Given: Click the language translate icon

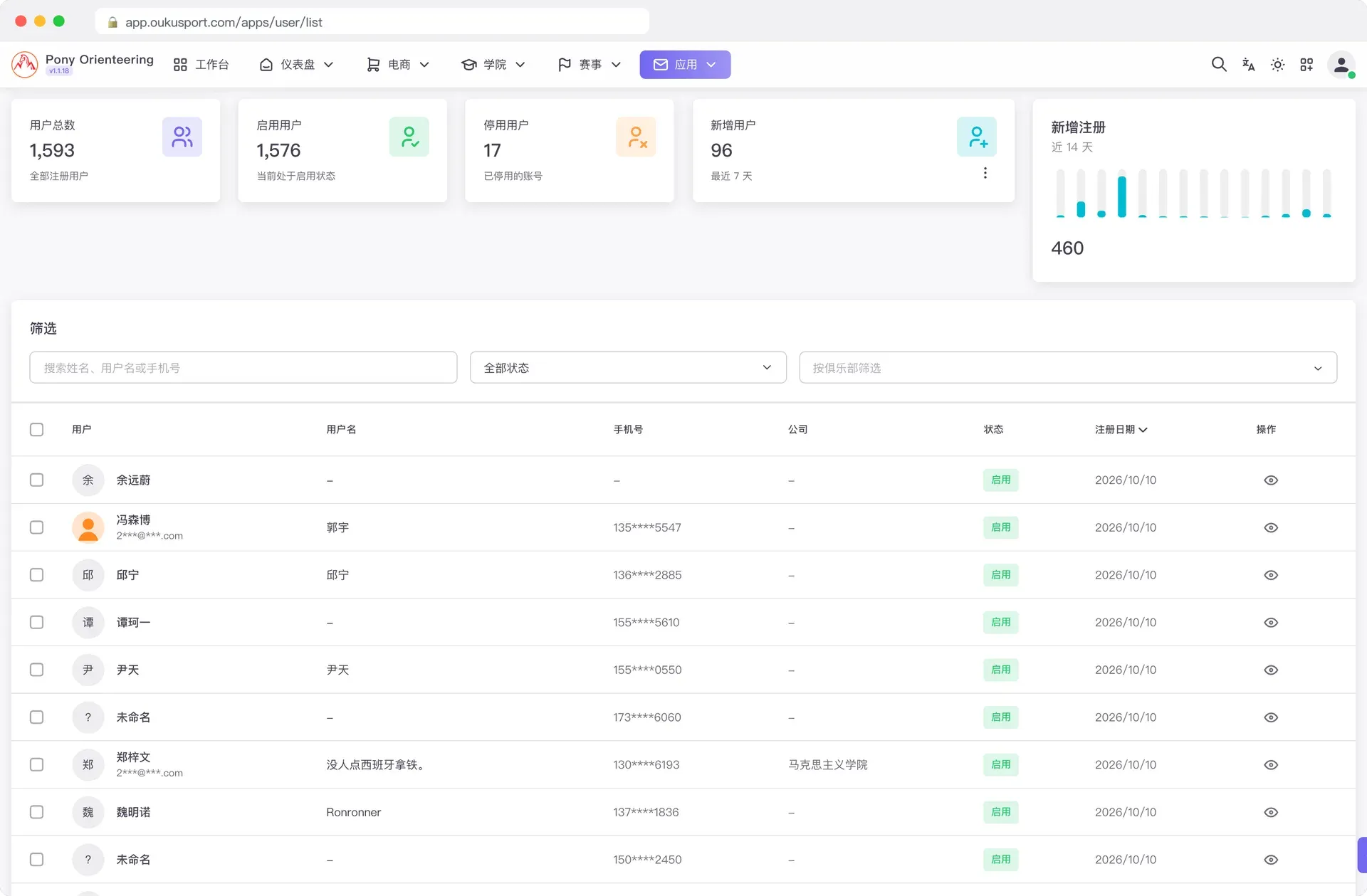Looking at the screenshot, I should click(1248, 65).
